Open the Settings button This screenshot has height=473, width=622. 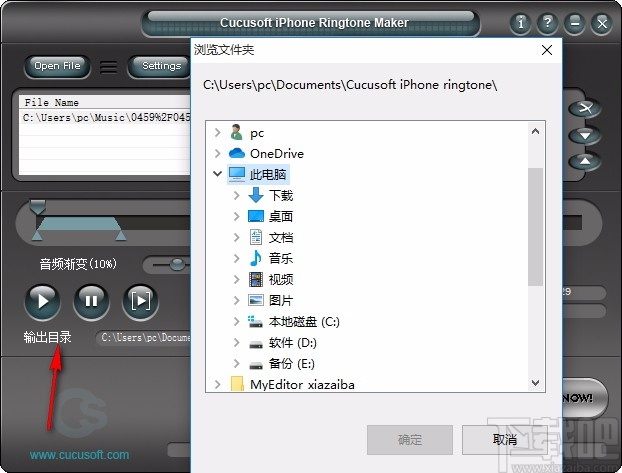click(161, 66)
